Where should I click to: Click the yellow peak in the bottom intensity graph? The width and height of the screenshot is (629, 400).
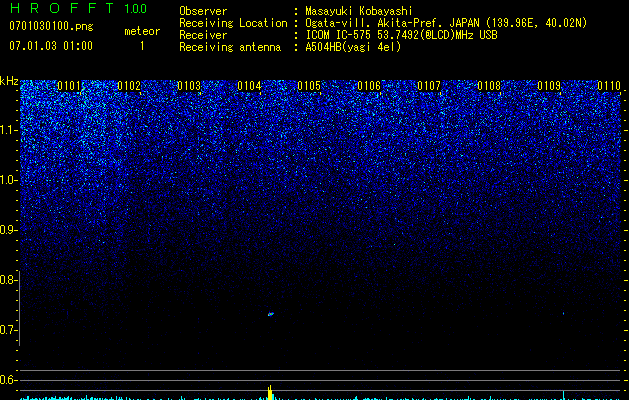coord(270,392)
